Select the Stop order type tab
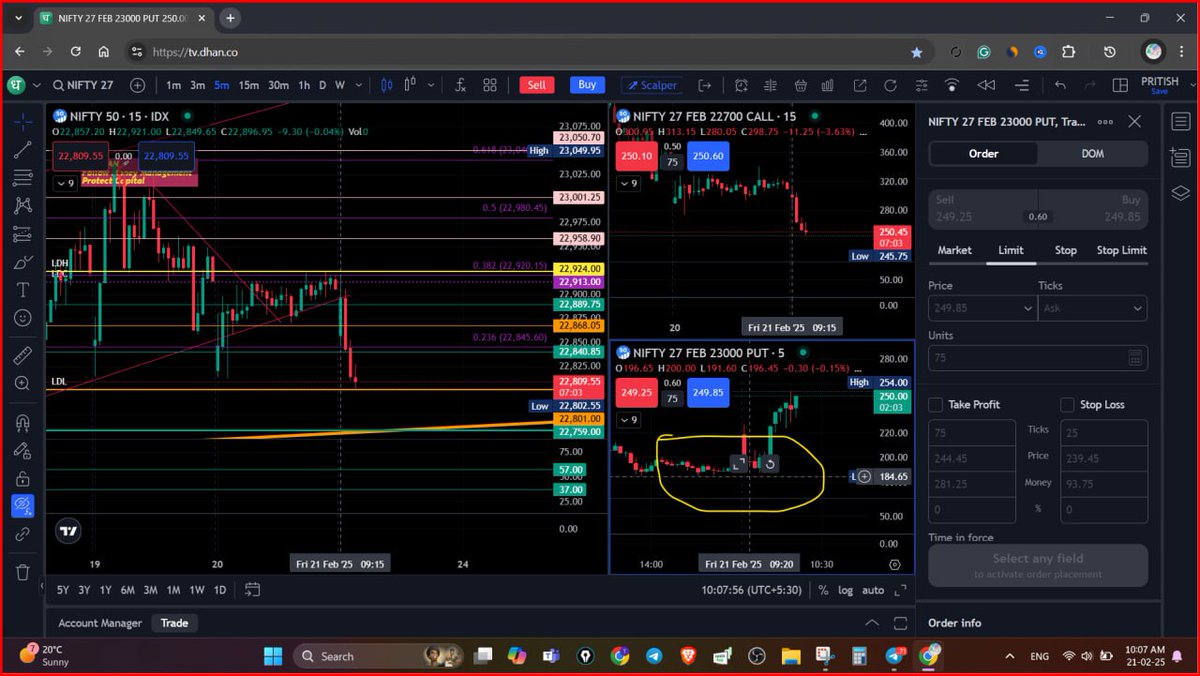This screenshot has width=1200, height=676. click(x=1066, y=250)
